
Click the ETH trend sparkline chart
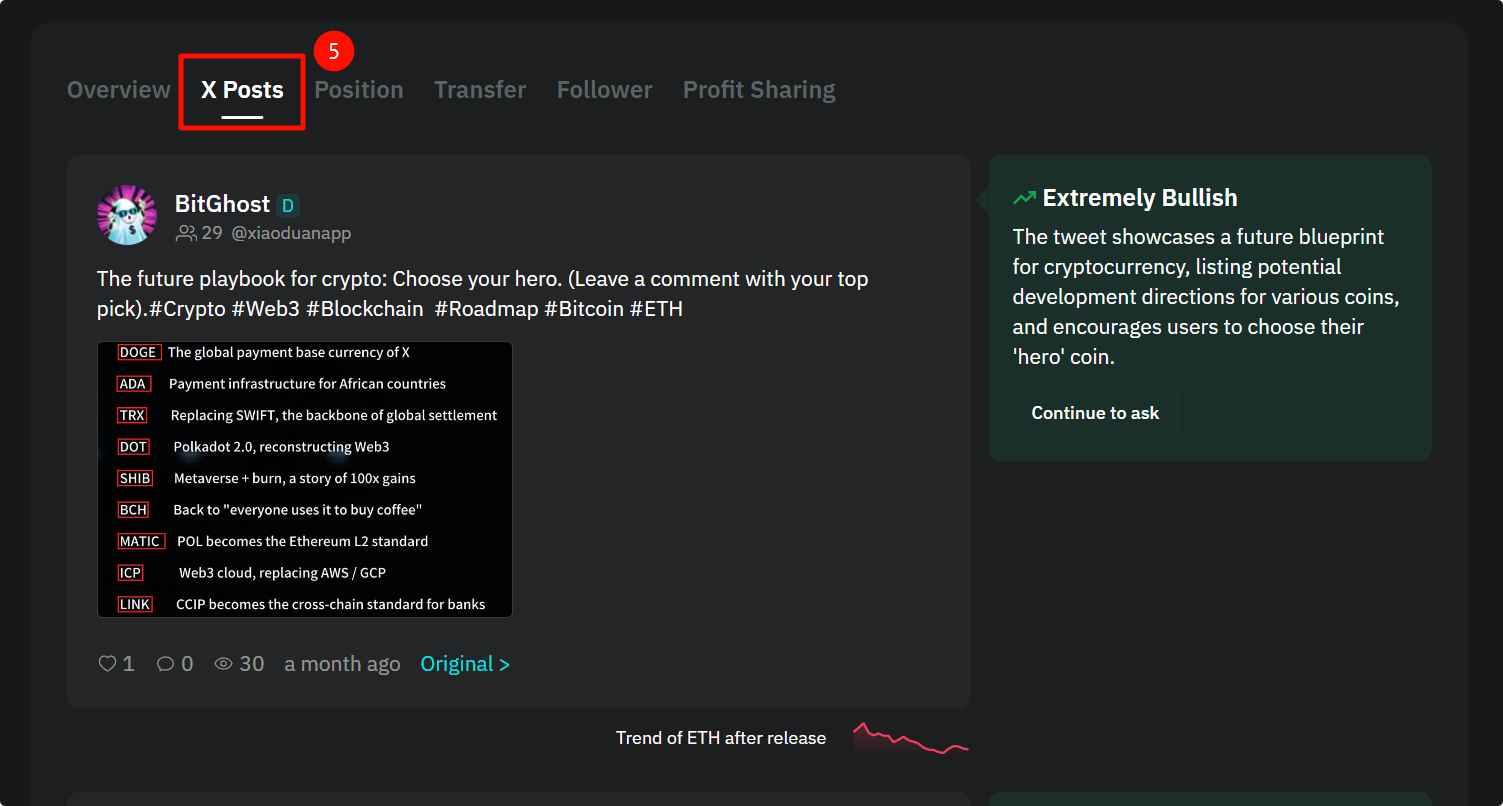[910, 738]
